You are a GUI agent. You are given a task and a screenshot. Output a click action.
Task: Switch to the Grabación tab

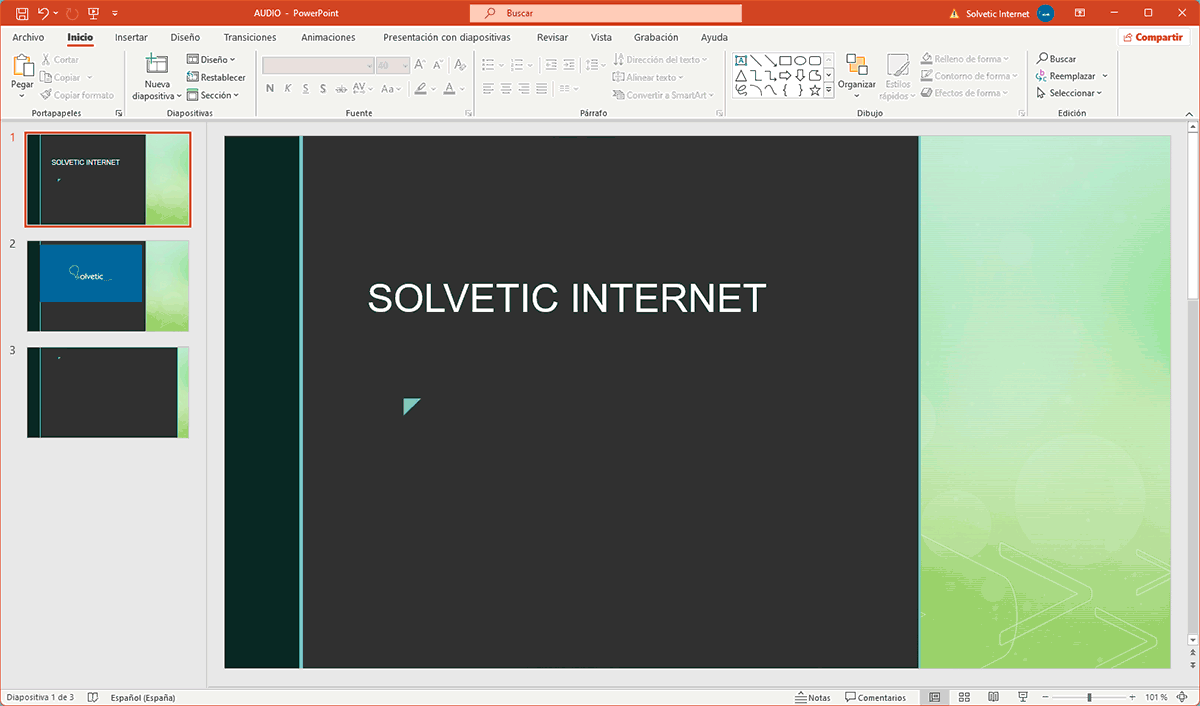[656, 37]
